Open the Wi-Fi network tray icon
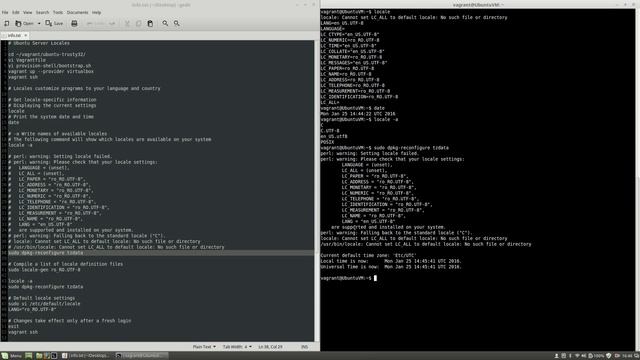This screenshot has height=360, width=640. tap(577, 356)
